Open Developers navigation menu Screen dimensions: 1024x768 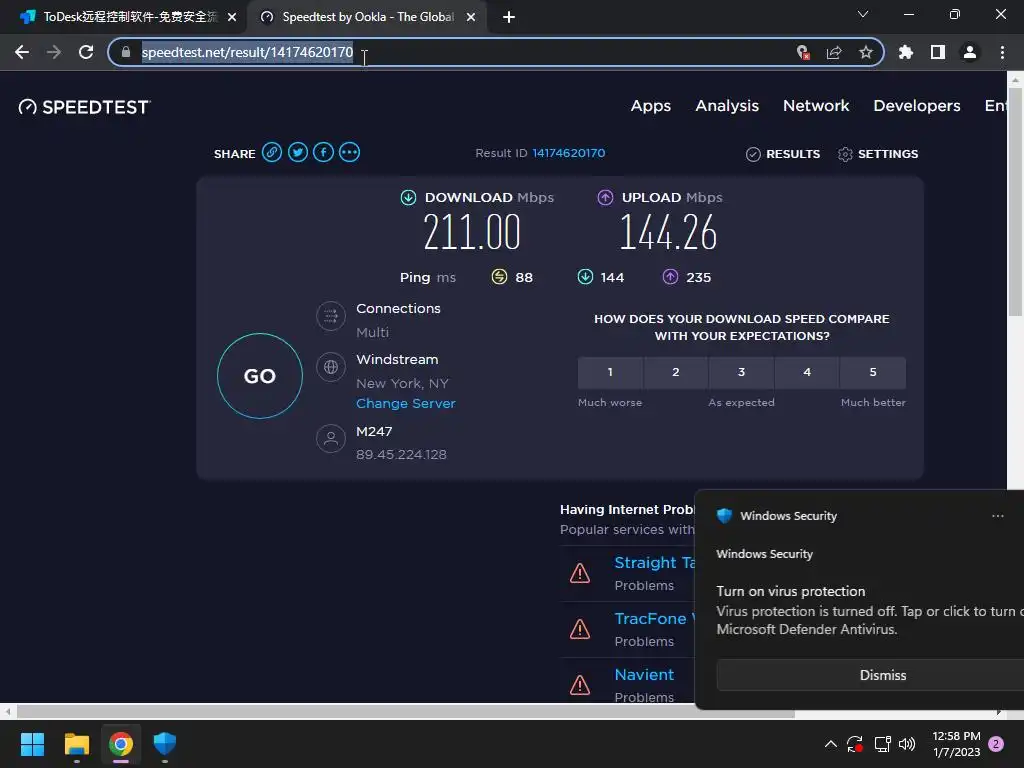pos(917,106)
